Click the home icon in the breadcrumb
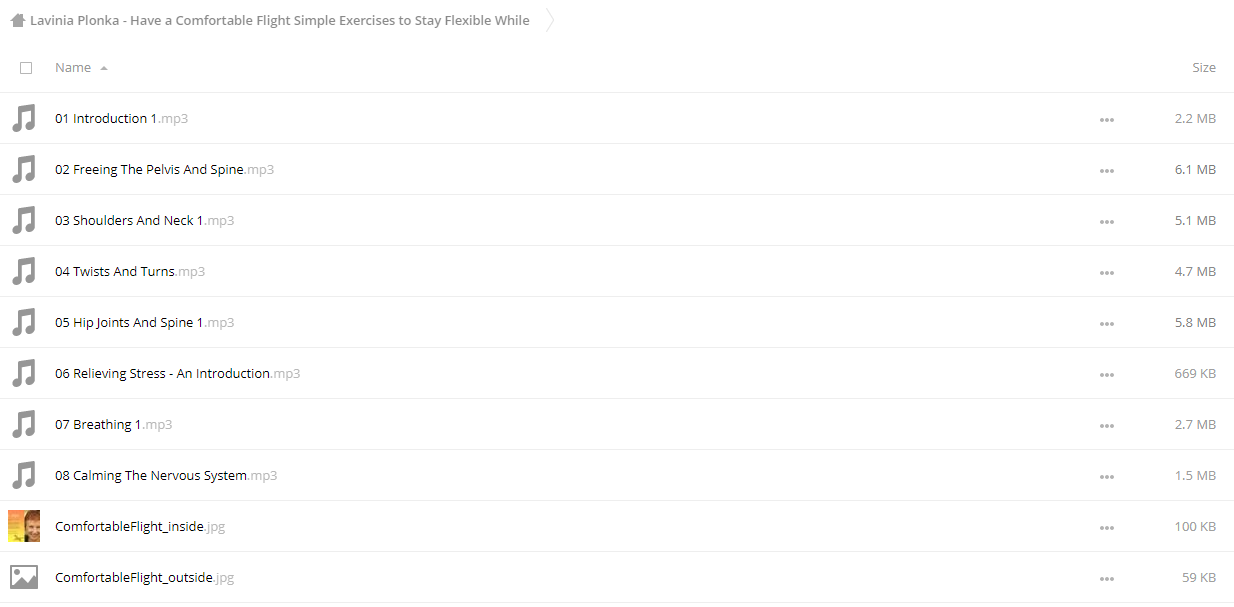 17,20
